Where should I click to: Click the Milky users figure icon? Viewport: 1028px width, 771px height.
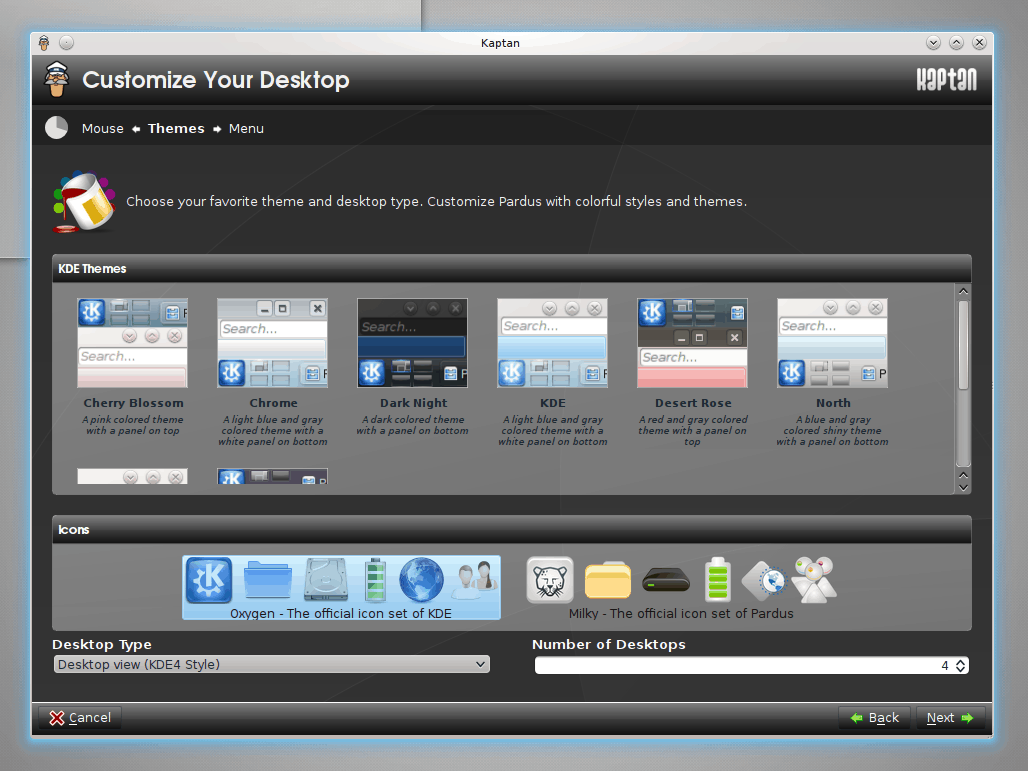(814, 580)
